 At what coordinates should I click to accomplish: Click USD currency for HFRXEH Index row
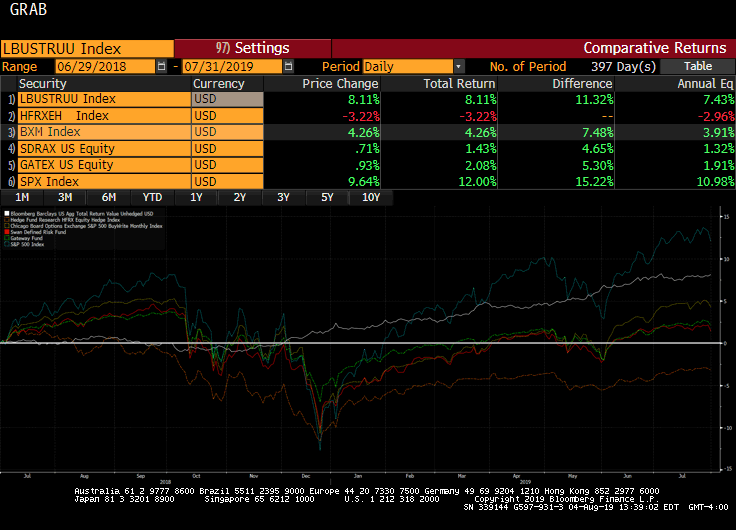[x=228, y=115]
